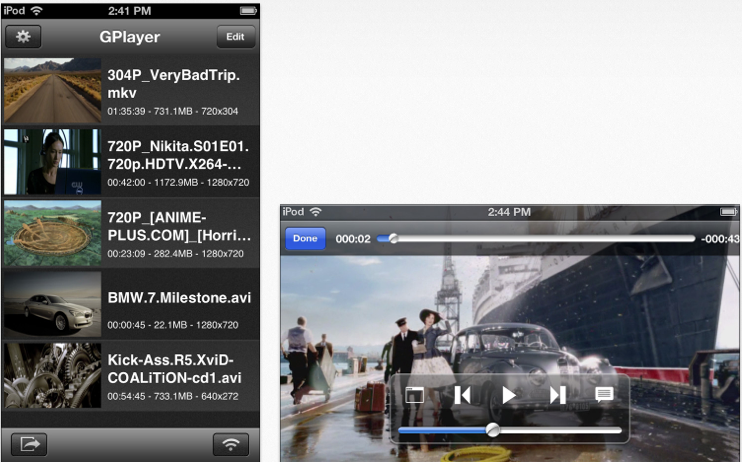Click the Play button in player controls
The height and width of the screenshot is (462, 742).
pyautogui.click(x=509, y=395)
